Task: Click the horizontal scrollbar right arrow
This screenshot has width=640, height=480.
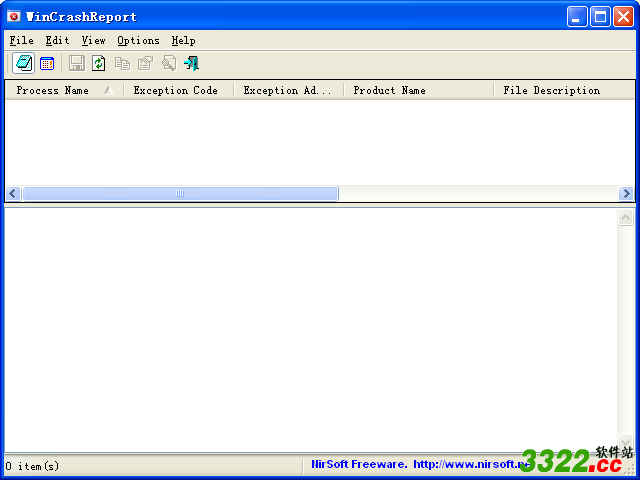Action: point(626,193)
